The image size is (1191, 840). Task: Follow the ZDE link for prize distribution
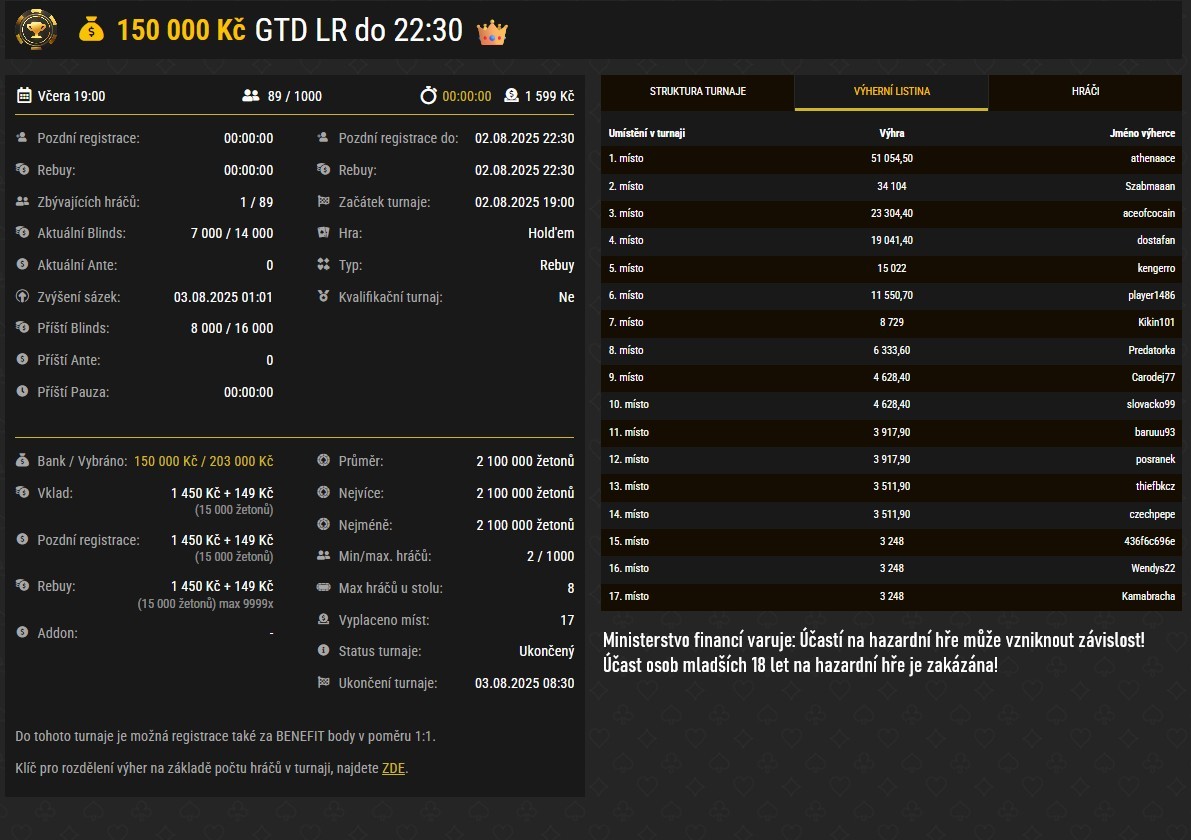(x=394, y=769)
